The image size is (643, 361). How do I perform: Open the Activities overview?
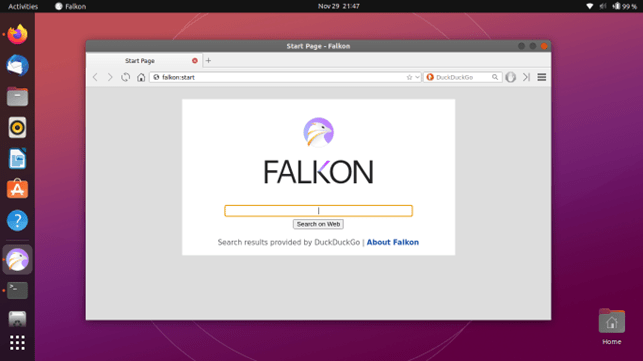(x=23, y=6)
